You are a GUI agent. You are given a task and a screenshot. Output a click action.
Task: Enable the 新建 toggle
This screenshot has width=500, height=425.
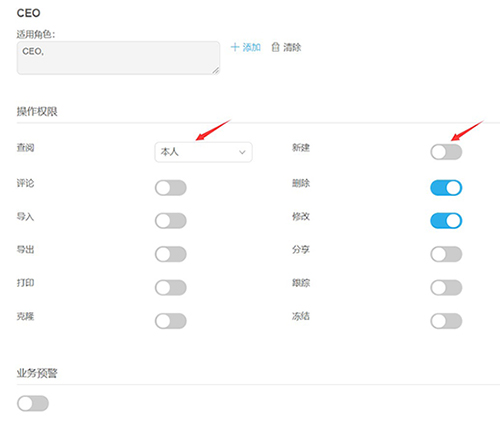point(446,152)
